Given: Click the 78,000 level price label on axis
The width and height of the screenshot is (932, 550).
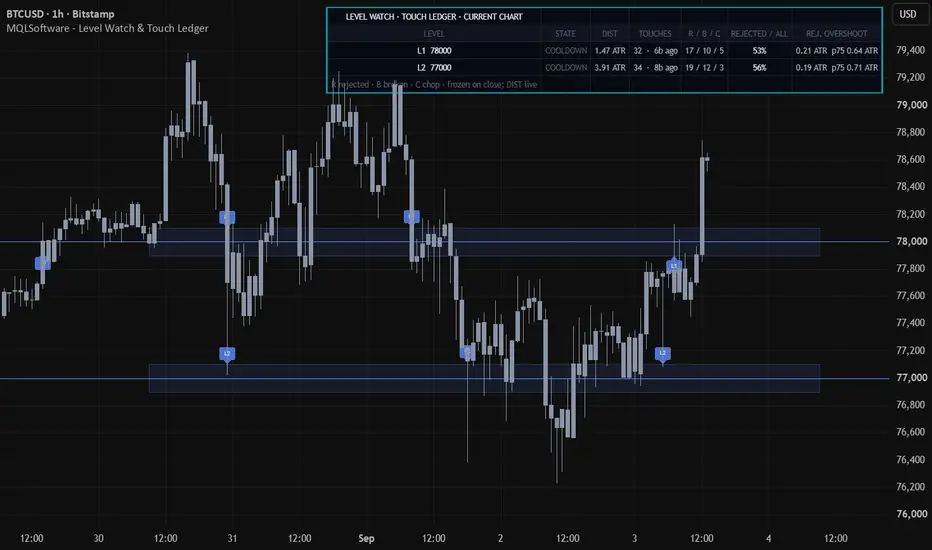Looking at the screenshot, I should tap(911, 241).
